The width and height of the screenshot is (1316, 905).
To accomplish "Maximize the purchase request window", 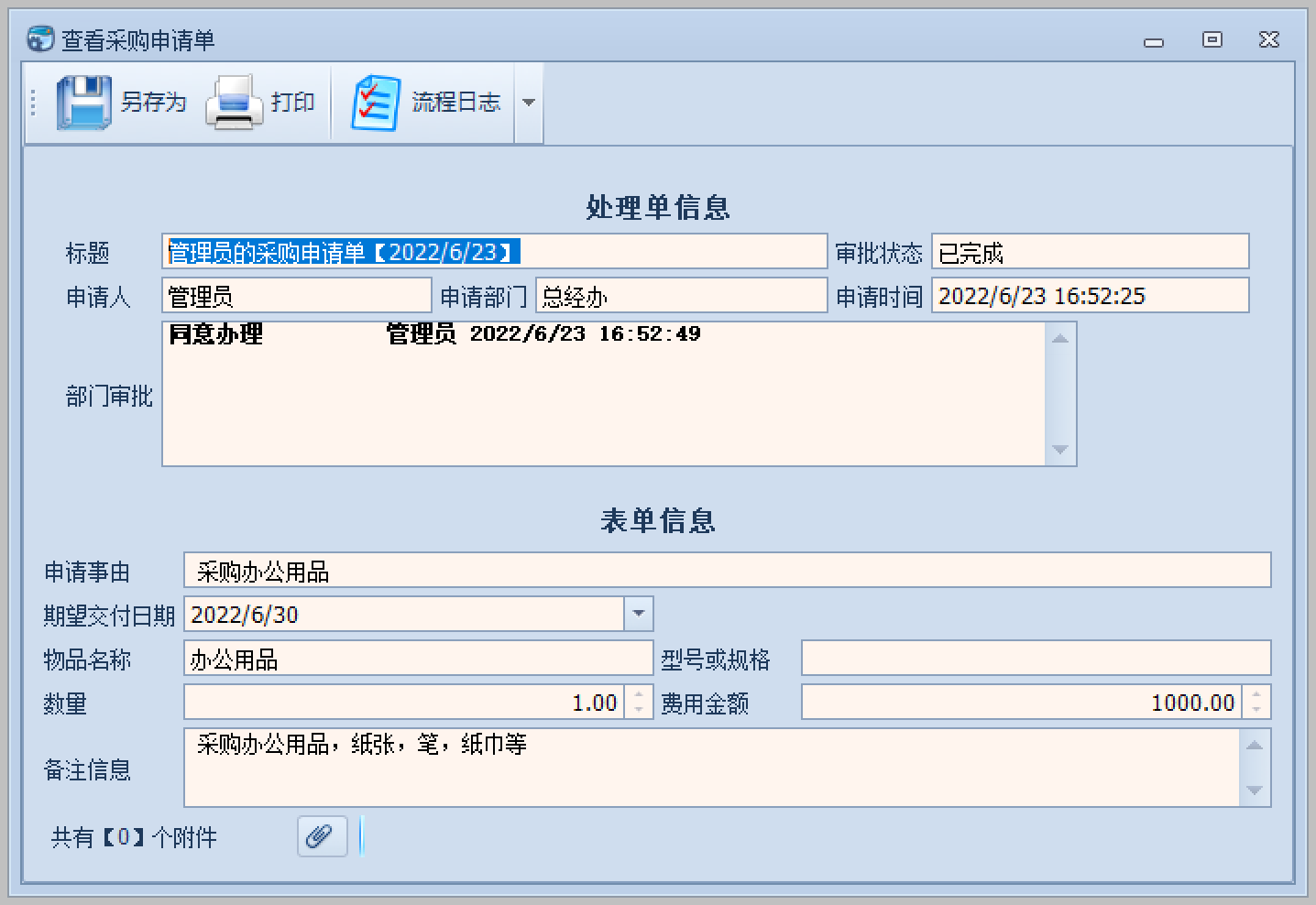I will point(1212,39).
